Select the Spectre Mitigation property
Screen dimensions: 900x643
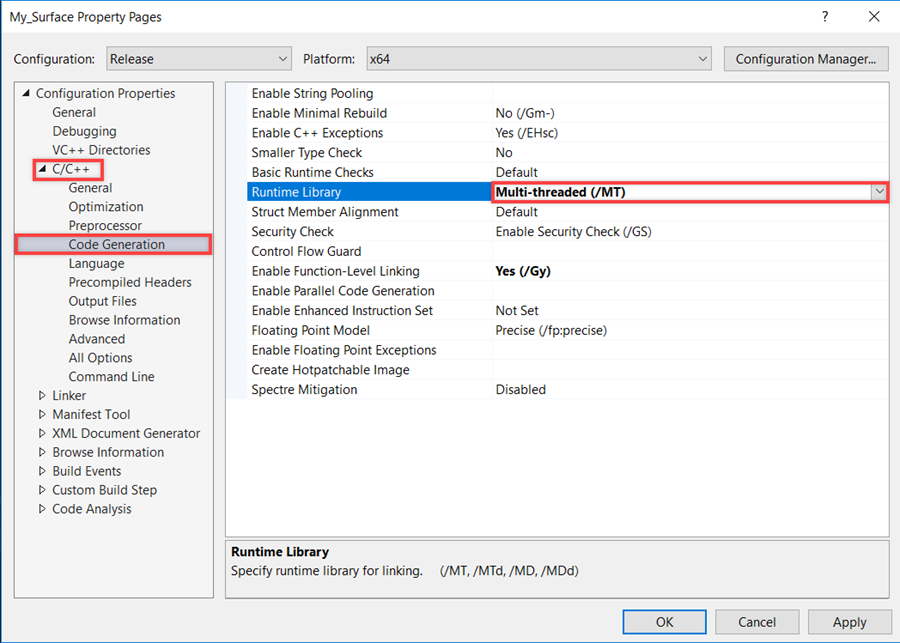(x=304, y=390)
